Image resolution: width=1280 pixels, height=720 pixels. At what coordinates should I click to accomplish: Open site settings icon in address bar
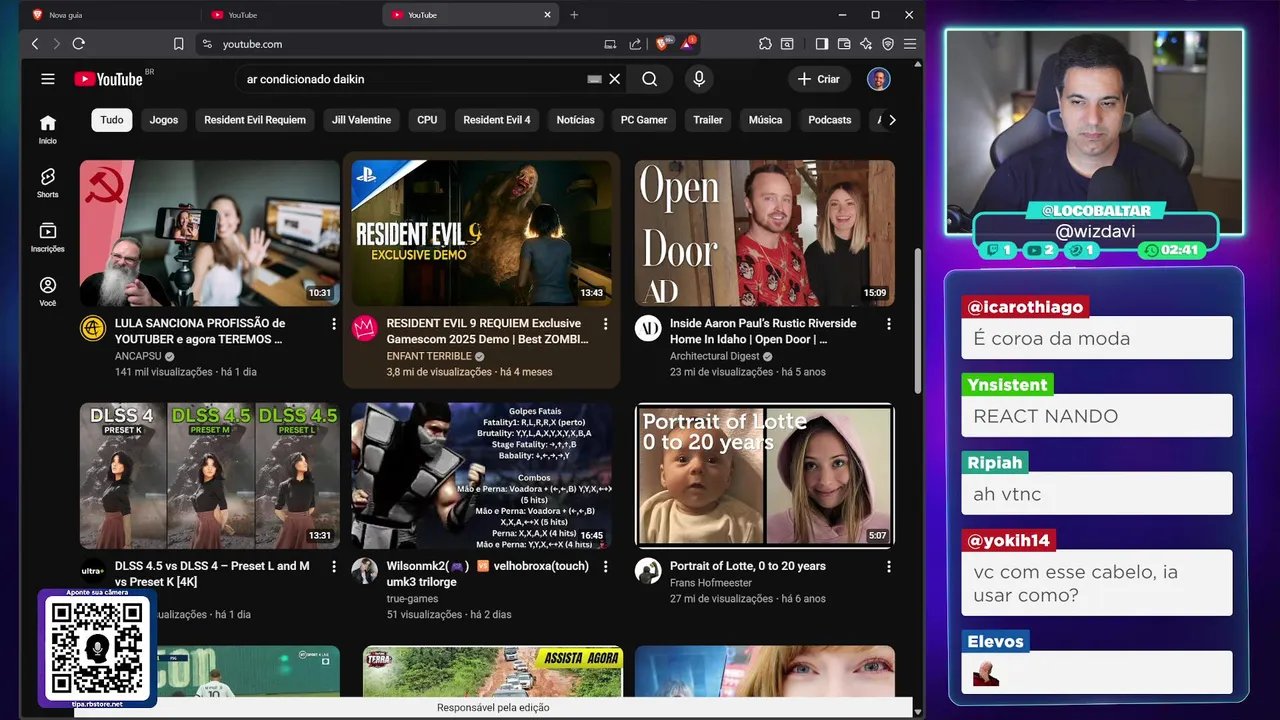tap(207, 44)
